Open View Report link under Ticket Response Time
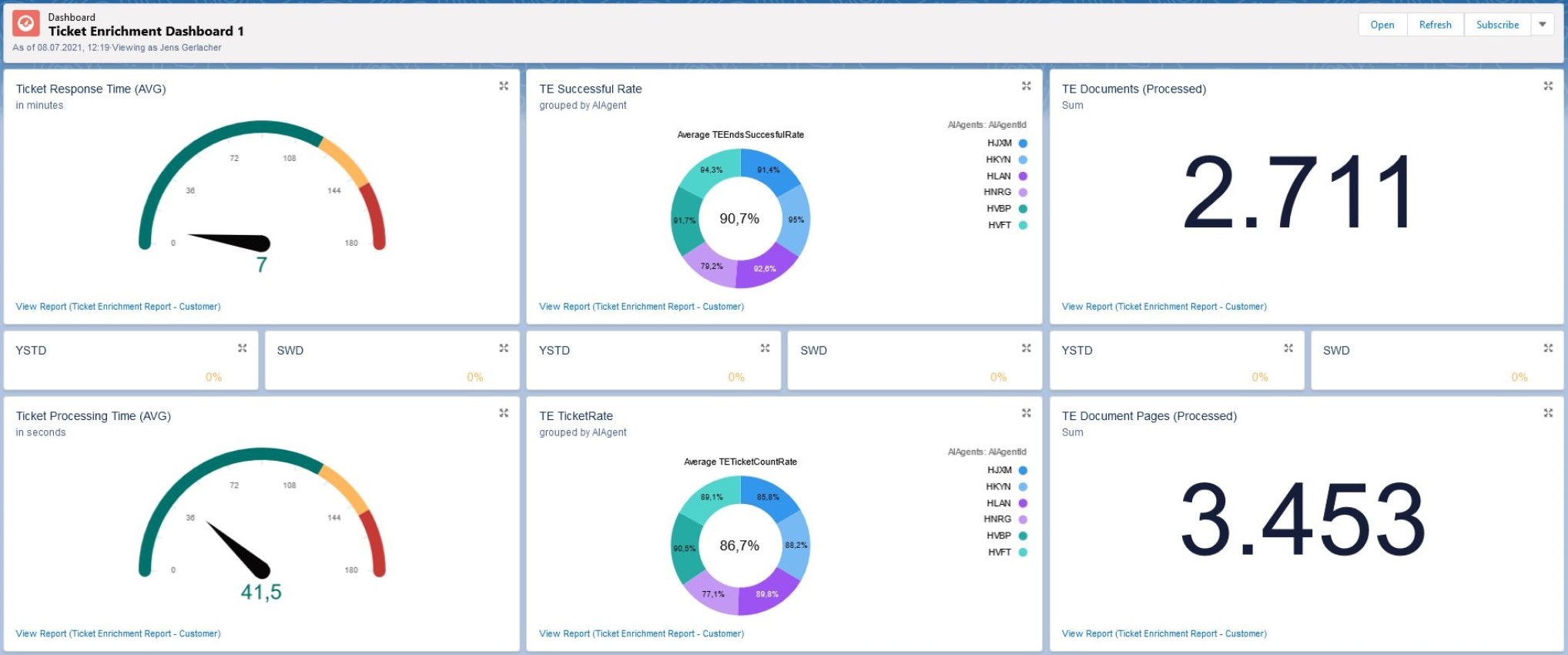The width and height of the screenshot is (1568, 655). 118,307
